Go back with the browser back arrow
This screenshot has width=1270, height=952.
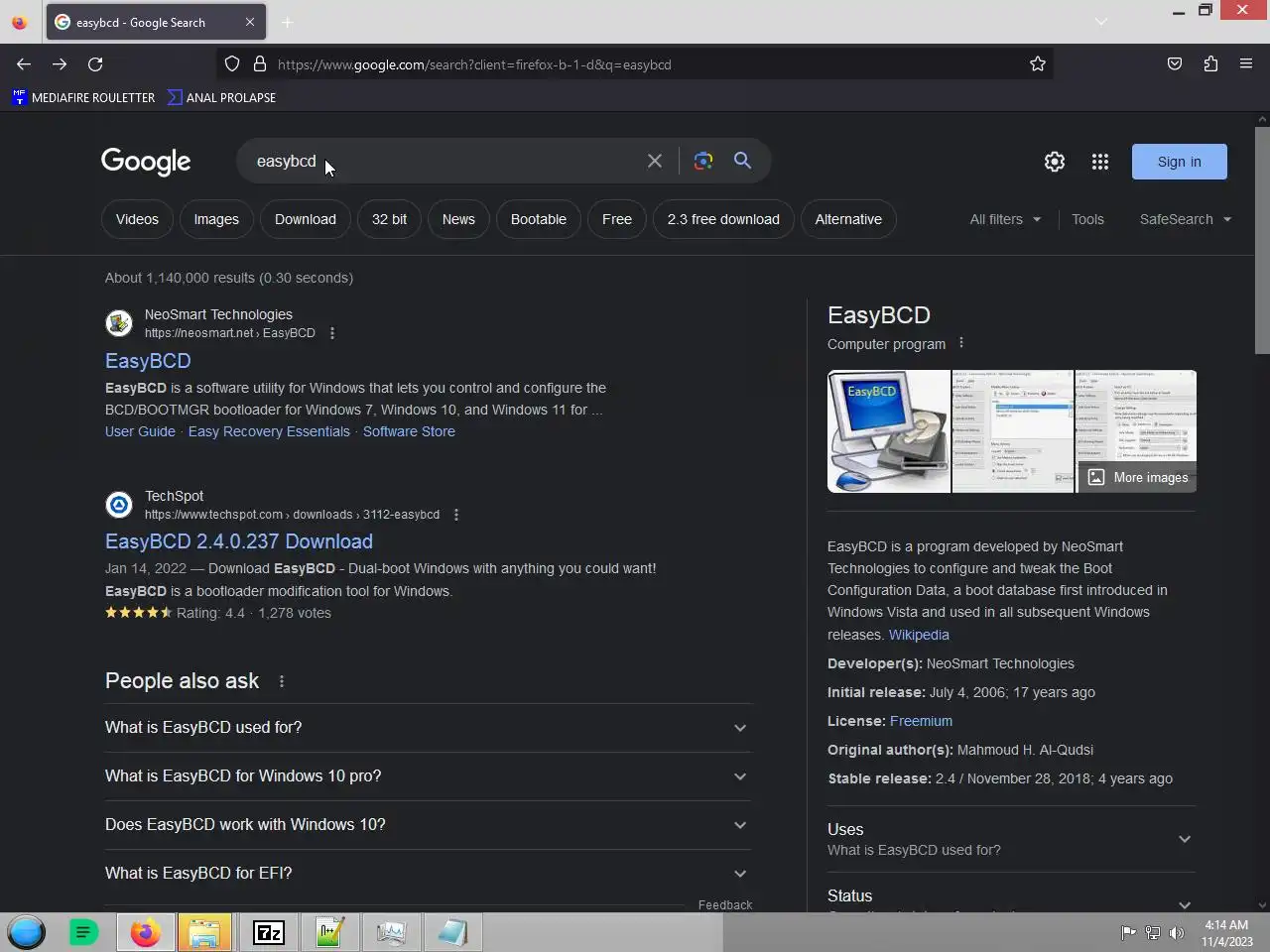[24, 64]
